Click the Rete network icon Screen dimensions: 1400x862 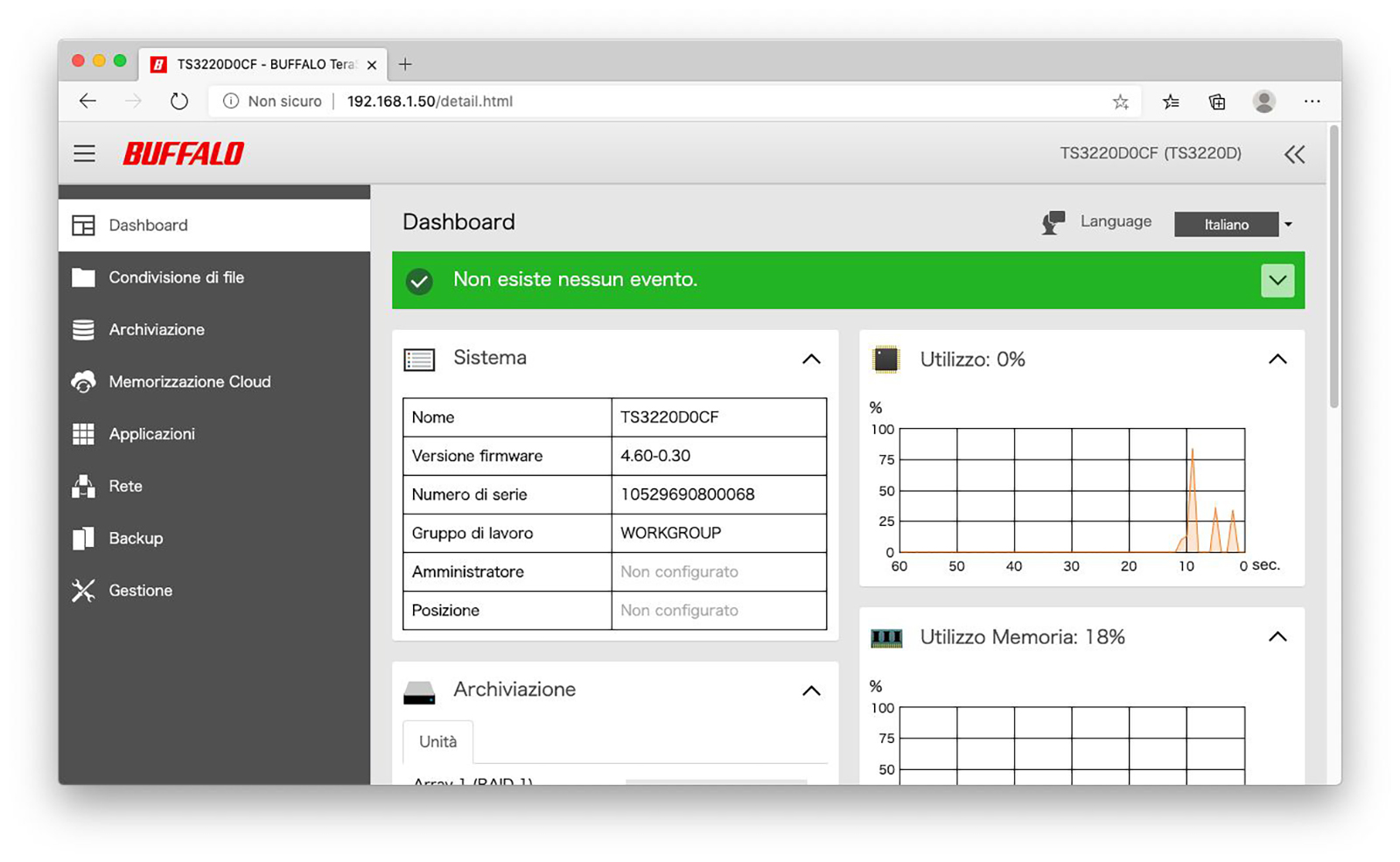tap(83, 487)
